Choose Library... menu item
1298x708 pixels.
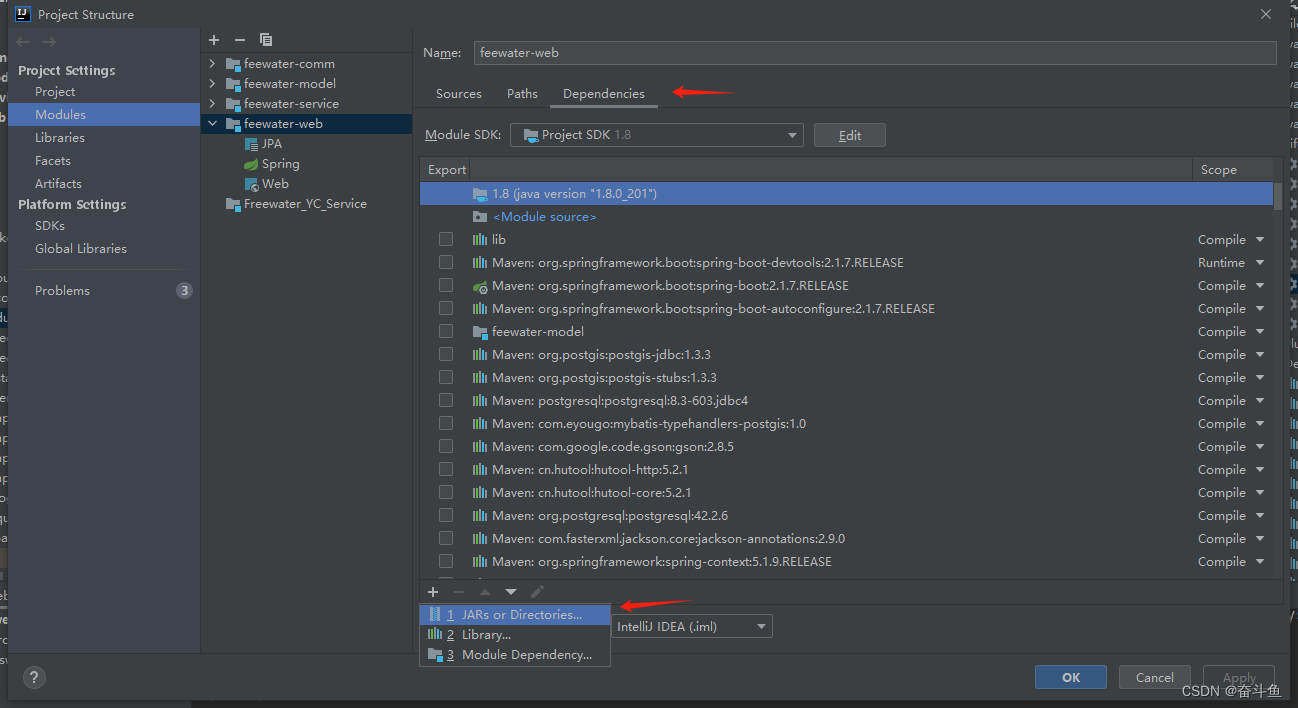pyautogui.click(x=515, y=635)
